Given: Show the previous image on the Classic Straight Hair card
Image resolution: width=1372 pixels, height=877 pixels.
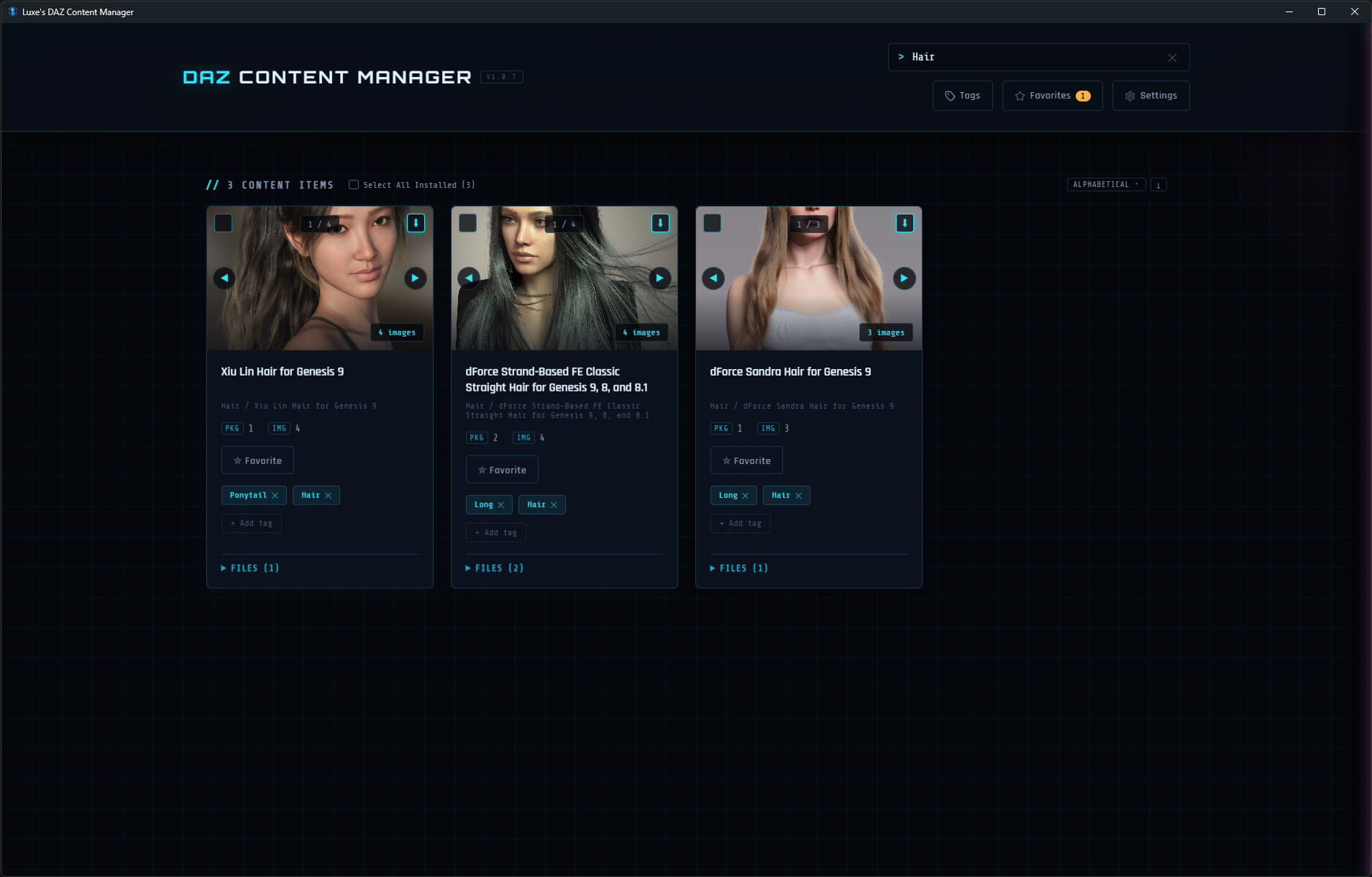Looking at the screenshot, I should click(469, 278).
